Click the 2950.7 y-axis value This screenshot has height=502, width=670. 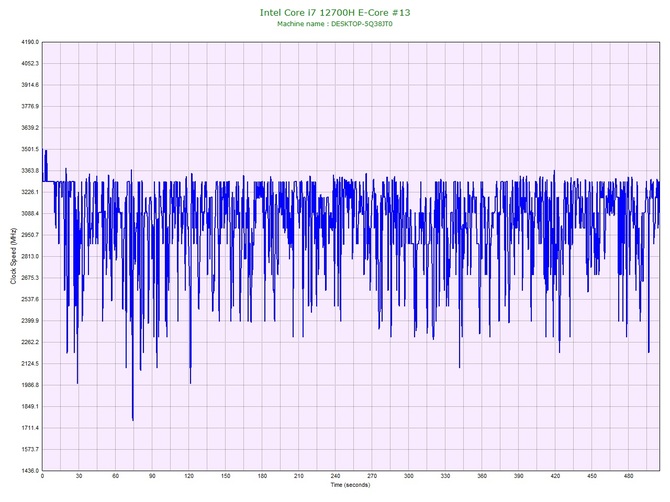point(30,235)
